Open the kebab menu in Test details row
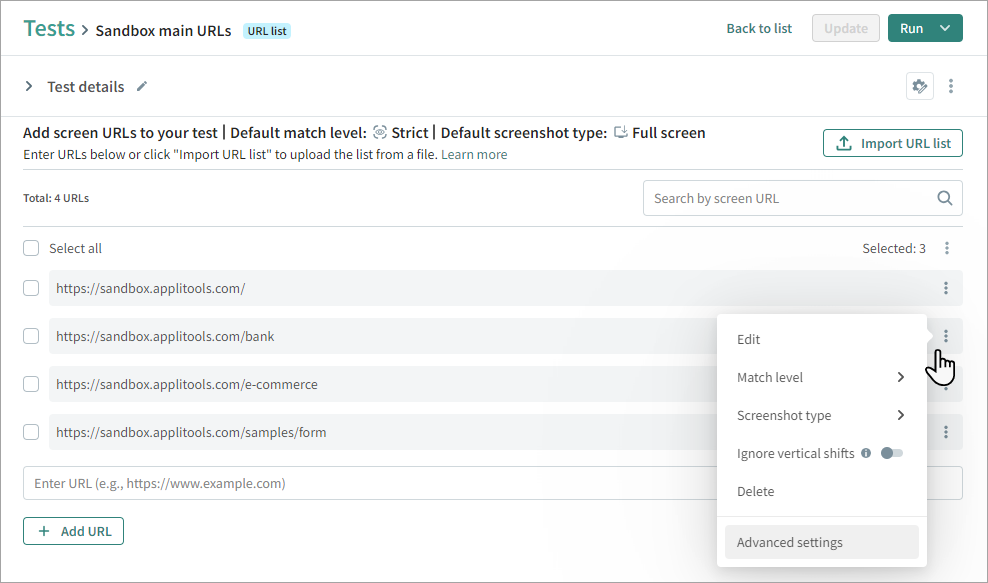This screenshot has width=988, height=583. pyautogui.click(x=951, y=87)
